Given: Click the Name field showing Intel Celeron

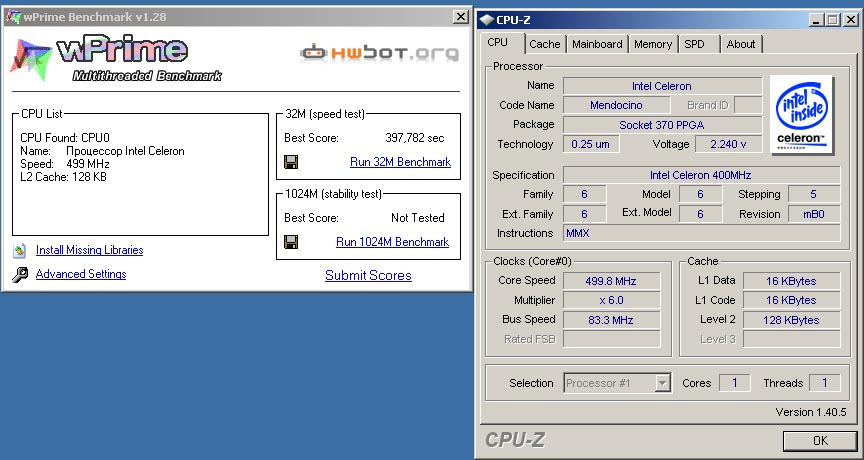Looking at the screenshot, I should click(662, 86).
